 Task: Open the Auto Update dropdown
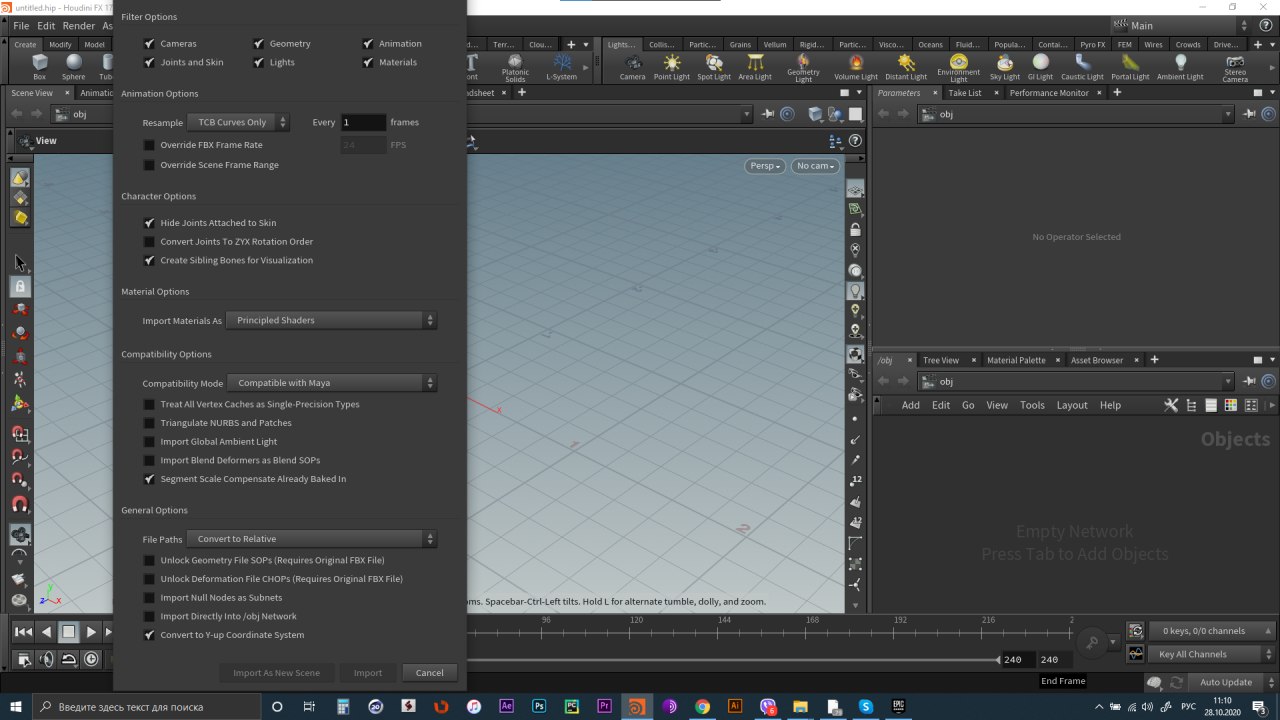[x=1231, y=682]
